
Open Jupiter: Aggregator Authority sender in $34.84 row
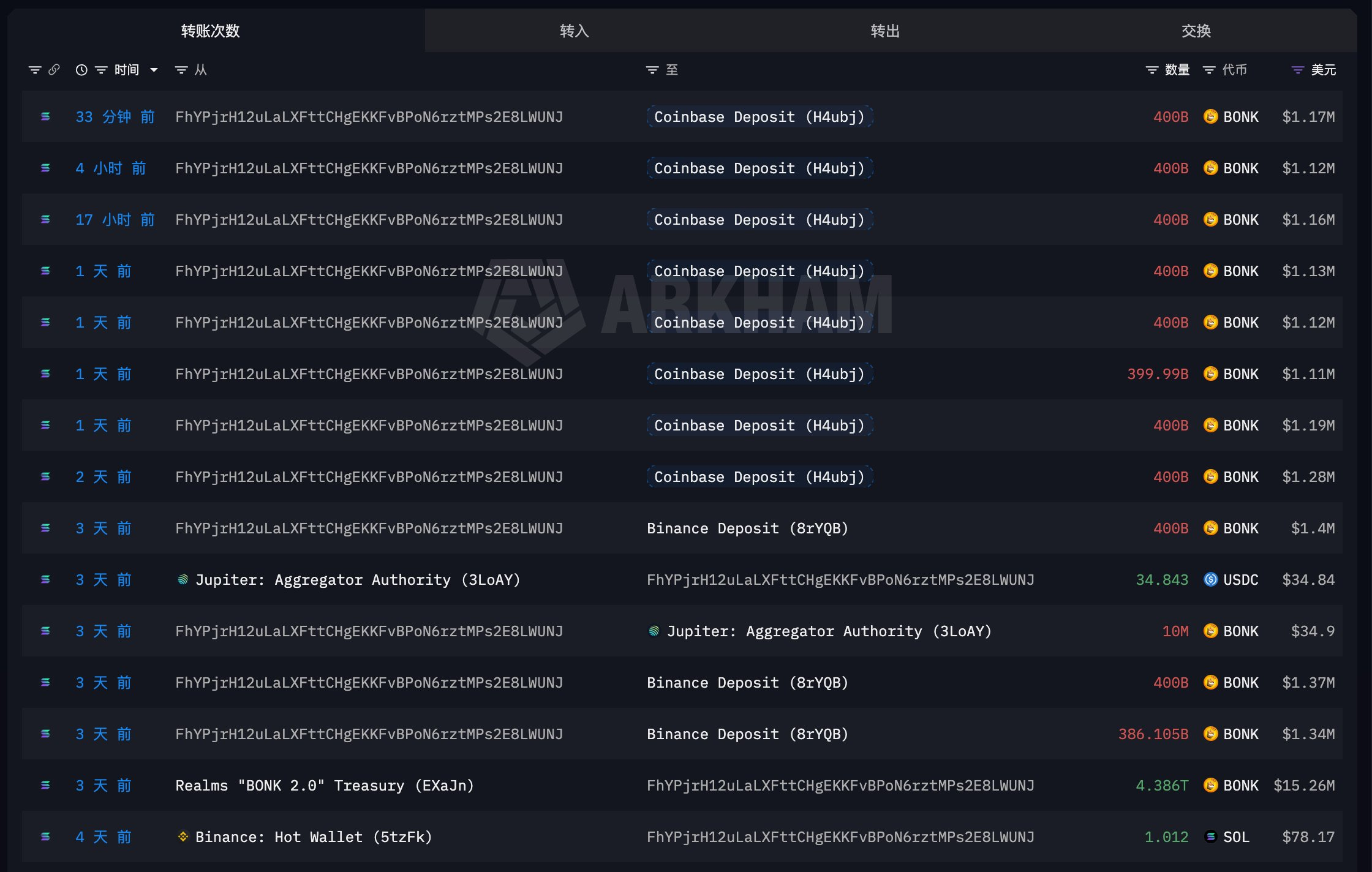(x=358, y=579)
